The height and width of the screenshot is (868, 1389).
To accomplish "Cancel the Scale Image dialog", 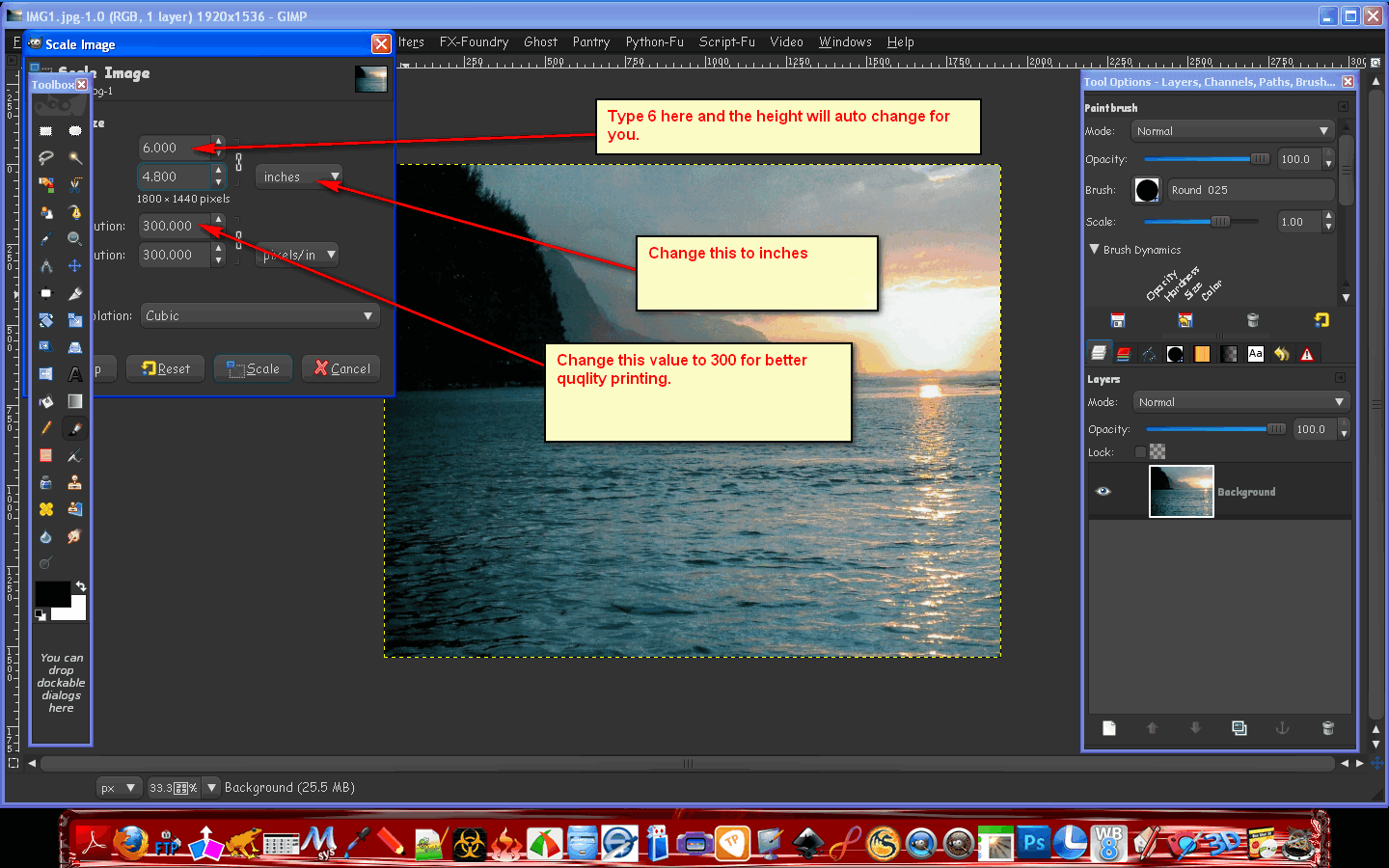I will coord(341,368).
